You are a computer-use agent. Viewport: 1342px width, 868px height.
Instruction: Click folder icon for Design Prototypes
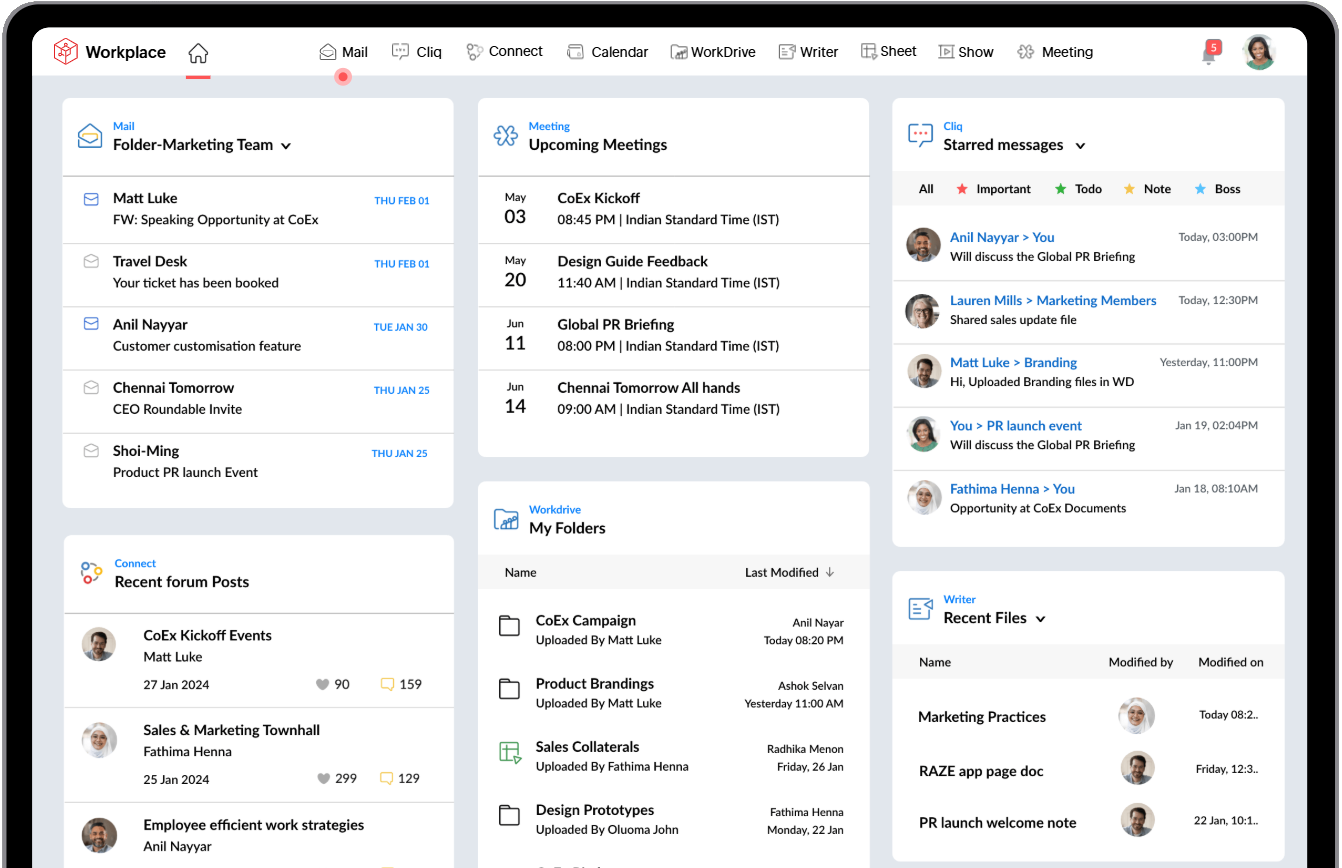click(510, 815)
